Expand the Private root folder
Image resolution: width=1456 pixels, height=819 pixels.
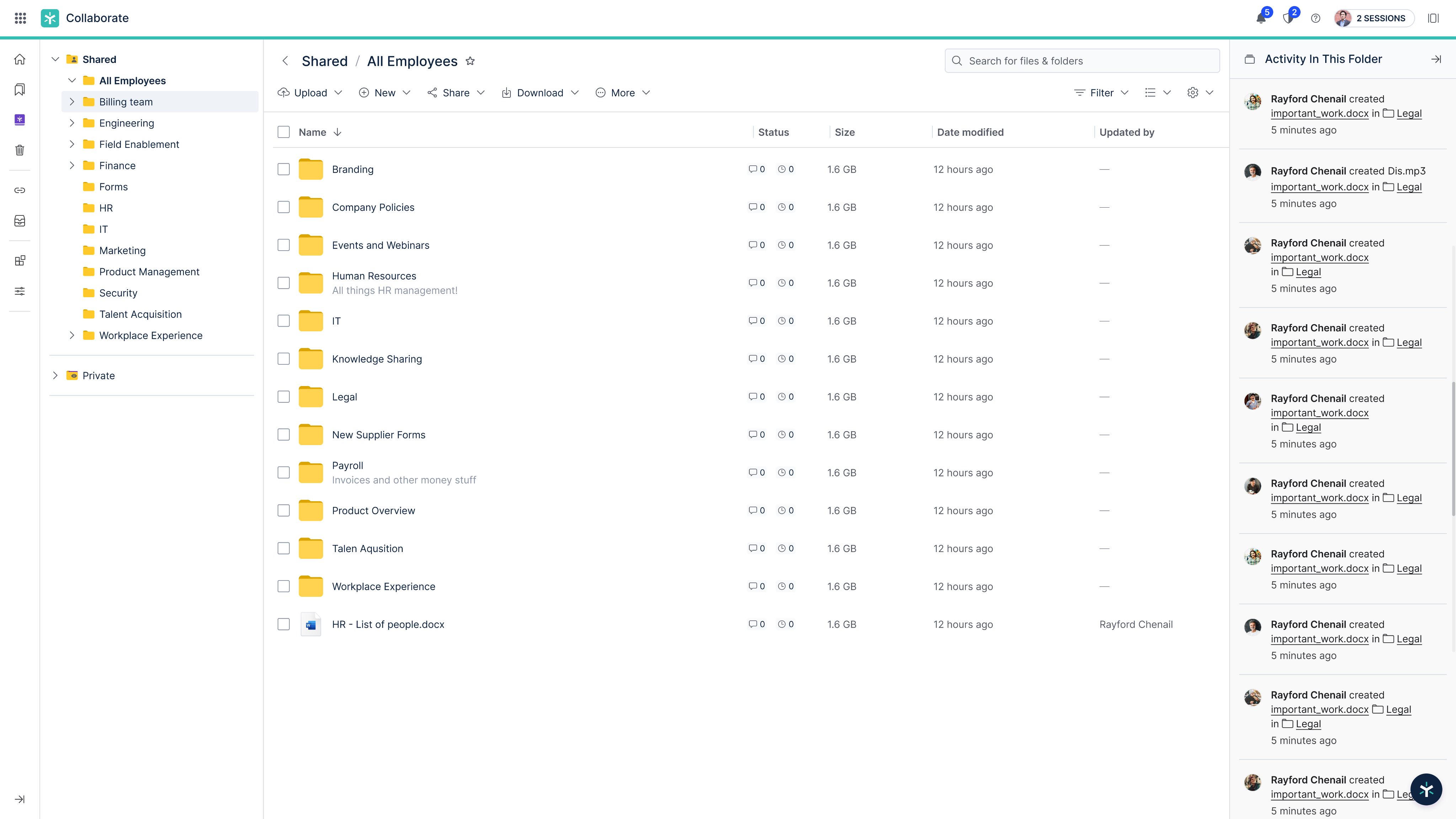point(55,375)
